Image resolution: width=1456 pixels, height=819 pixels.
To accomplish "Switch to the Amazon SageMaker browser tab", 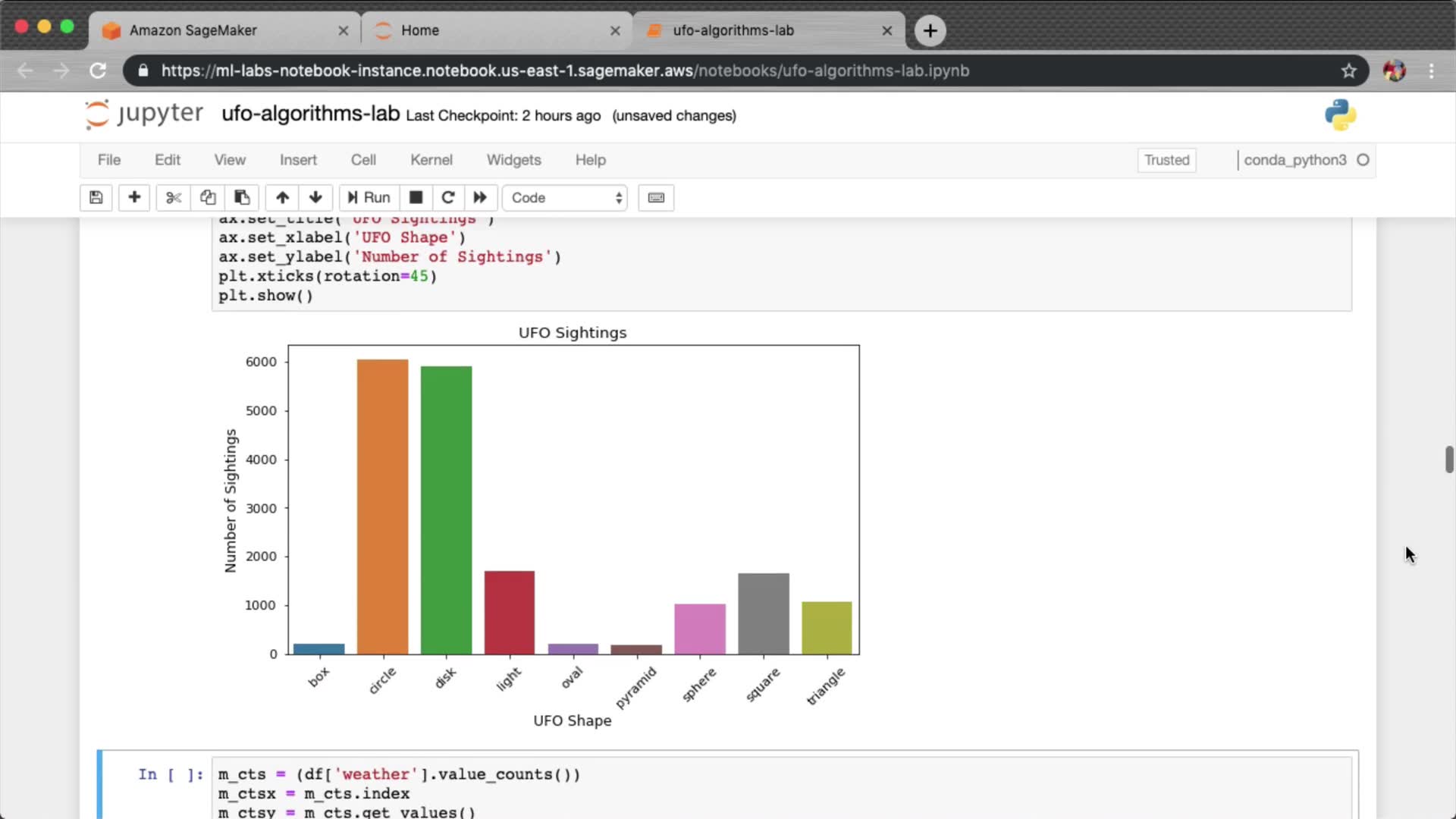I will pos(193,30).
